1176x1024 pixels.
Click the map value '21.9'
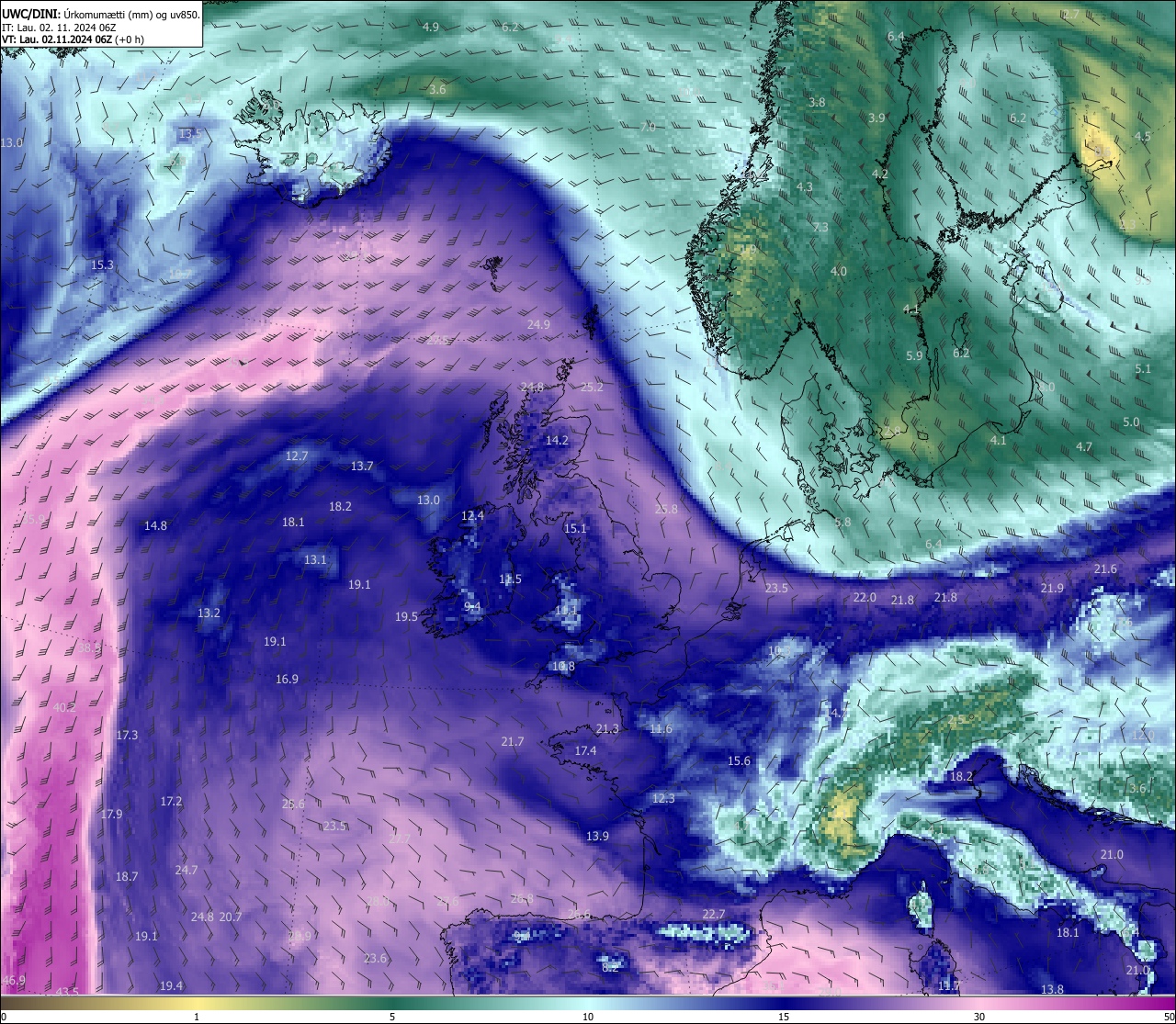point(1052,589)
